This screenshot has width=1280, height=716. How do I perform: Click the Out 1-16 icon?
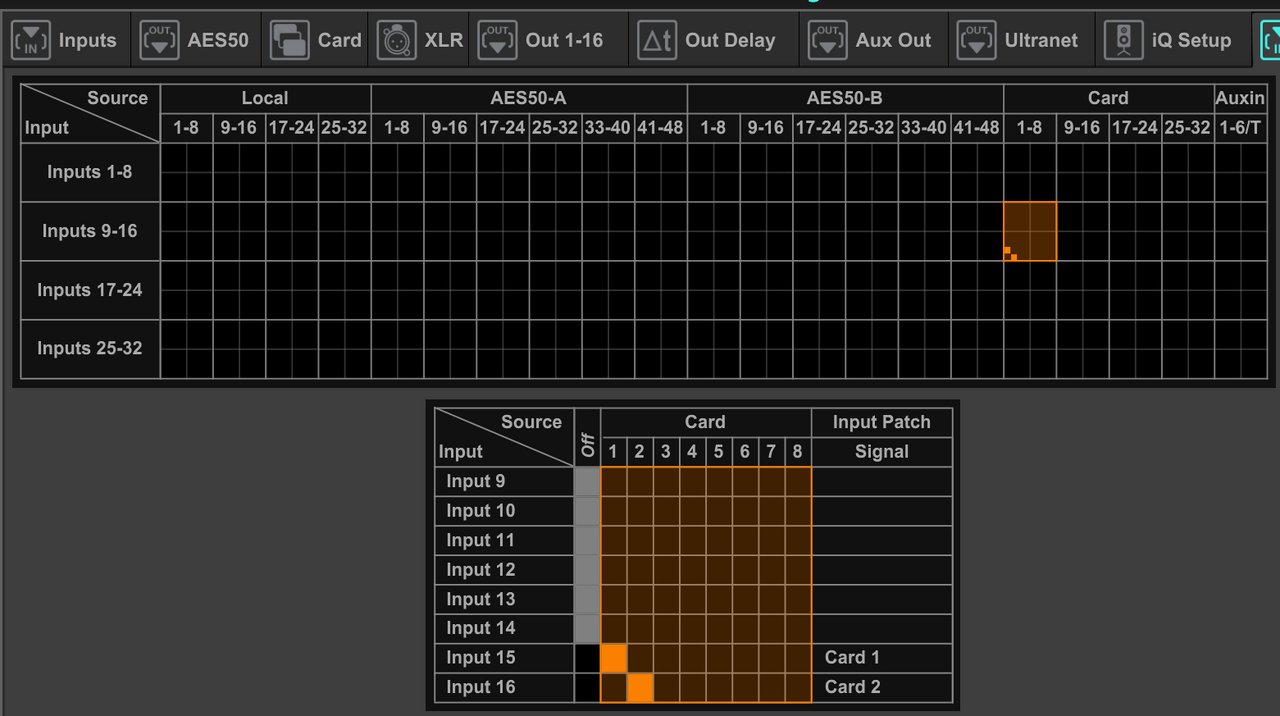click(497, 41)
